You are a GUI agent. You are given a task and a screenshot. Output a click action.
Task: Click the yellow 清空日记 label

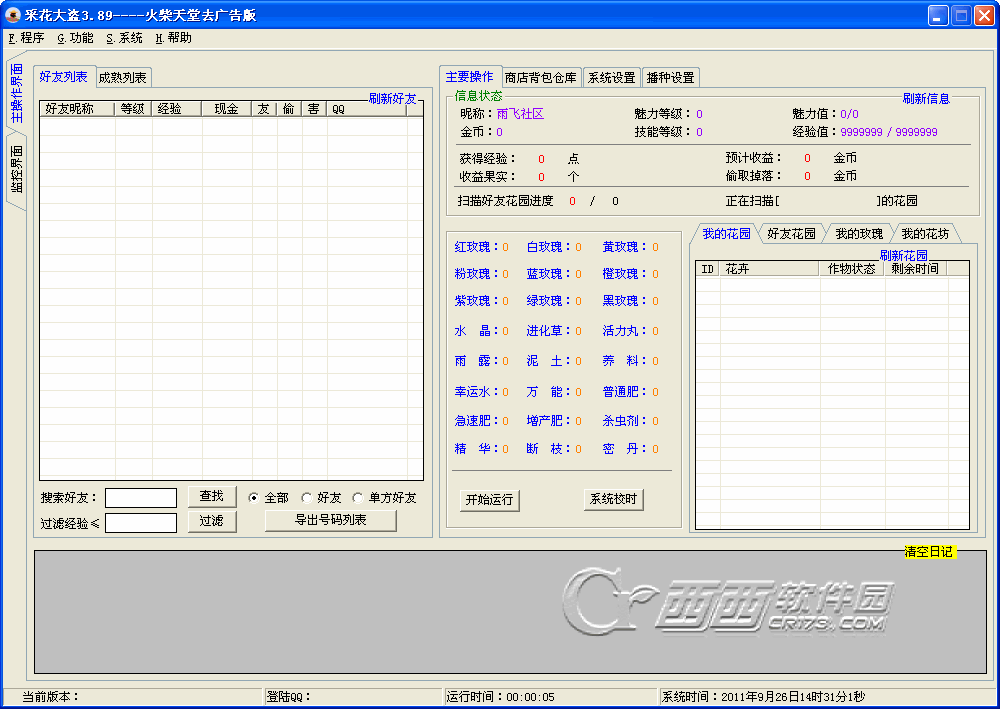coord(929,552)
